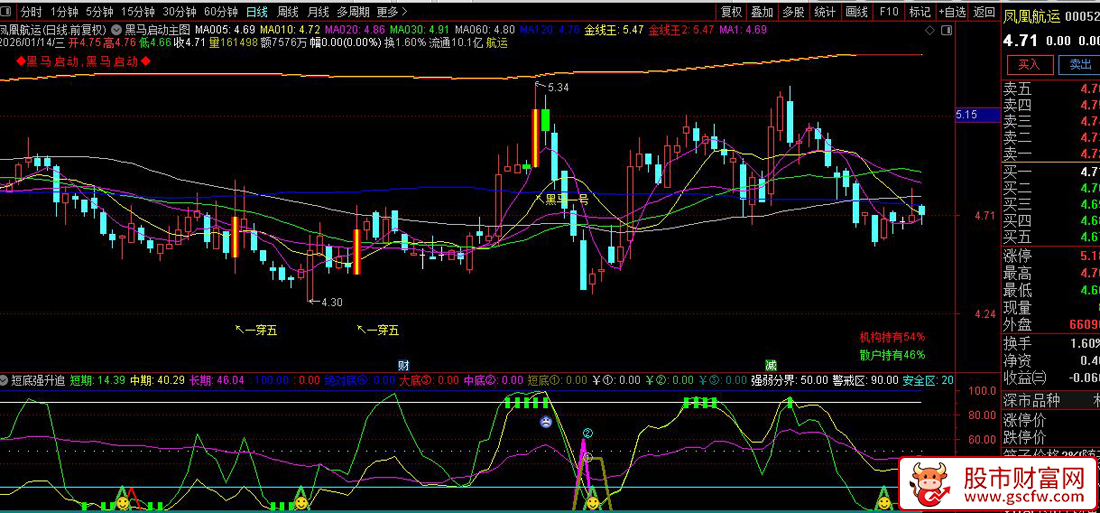
Task: Open the 多周期 multi-period view
Action: pos(353,12)
